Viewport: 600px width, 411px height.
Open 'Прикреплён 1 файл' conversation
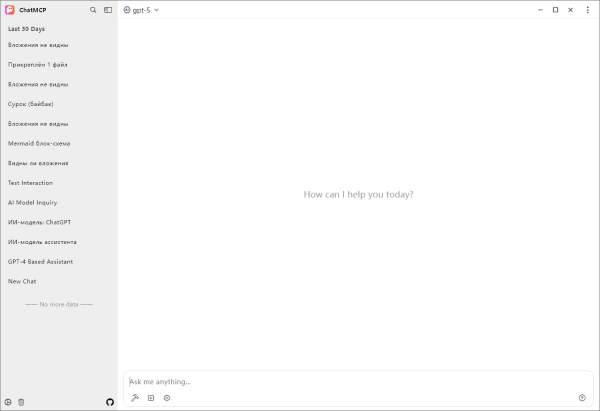click(x=38, y=65)
